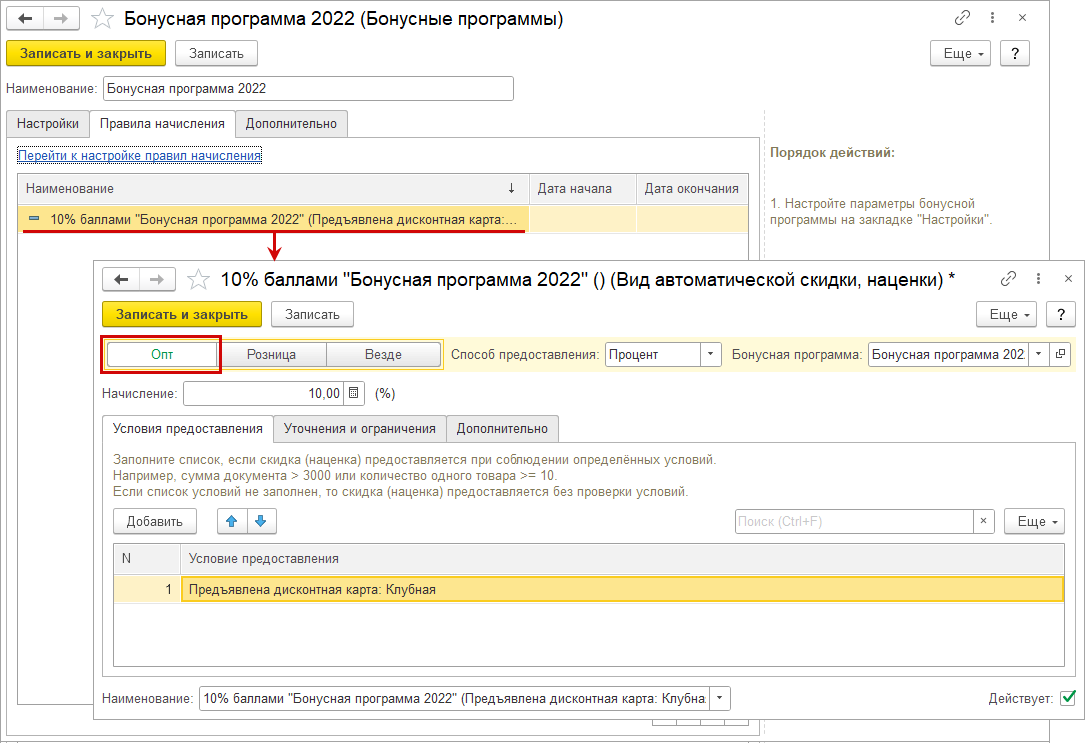Open help with ? button in 10% баллами window
The image size is (1085, 743).
1061,314
